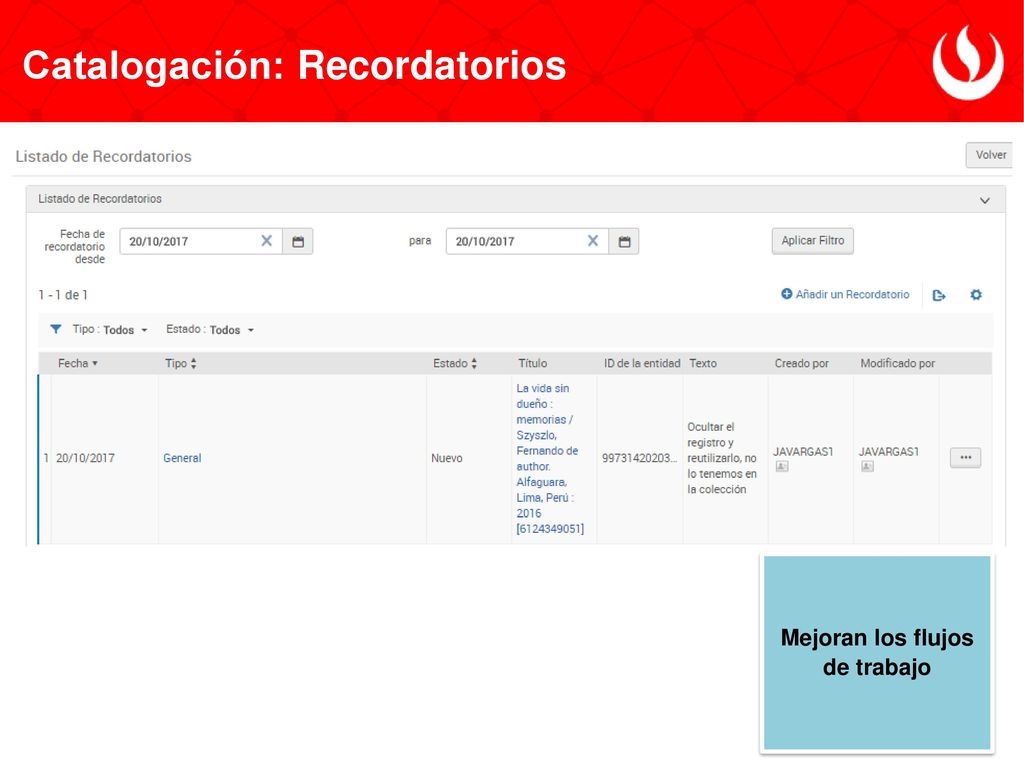Click user card icon under Modificado por JAVARGAS1

[x=867, y=466]
